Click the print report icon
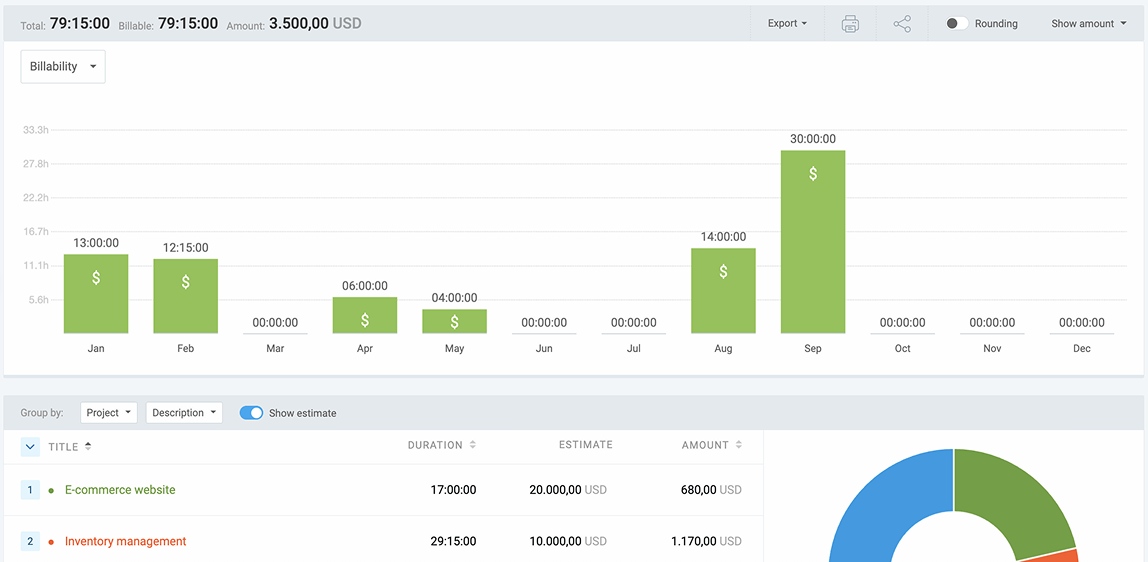Viewport: 1148px width, 562px height. coord(850,24)
